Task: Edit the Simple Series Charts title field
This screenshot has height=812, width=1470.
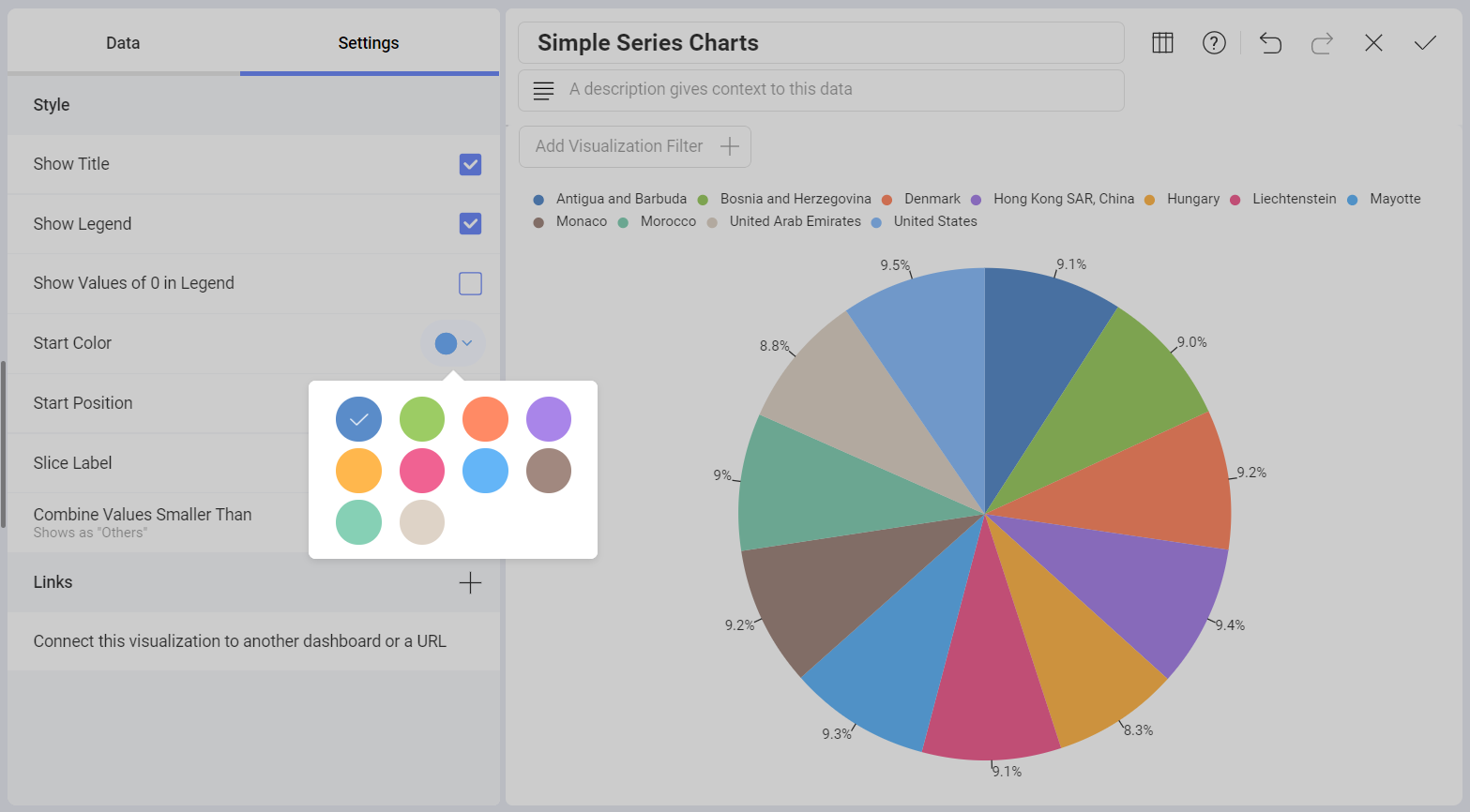Action: (821, 43)
